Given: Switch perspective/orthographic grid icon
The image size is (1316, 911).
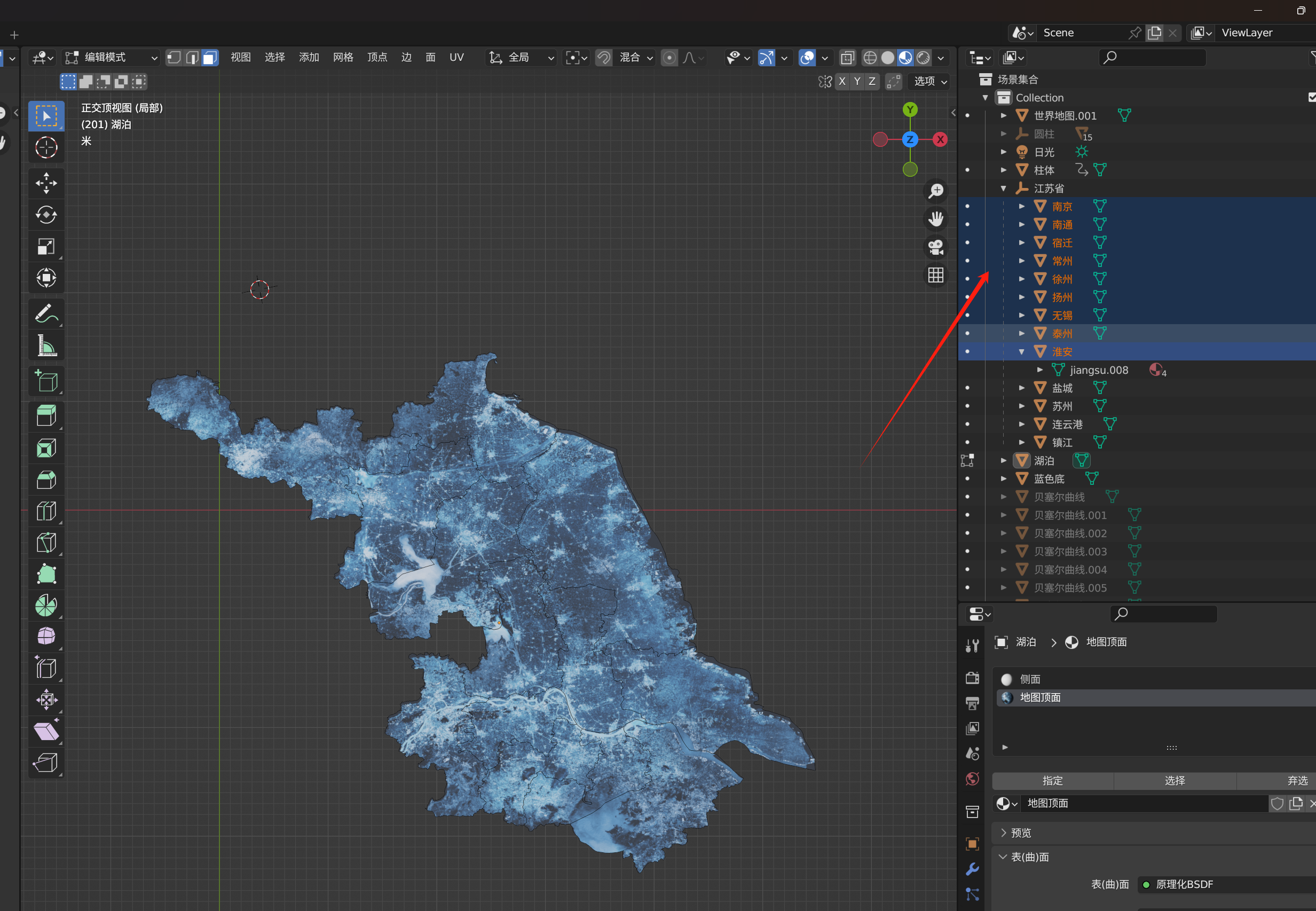Looking at the screenshot, I should pyautogui.click(x=936, y=275).
